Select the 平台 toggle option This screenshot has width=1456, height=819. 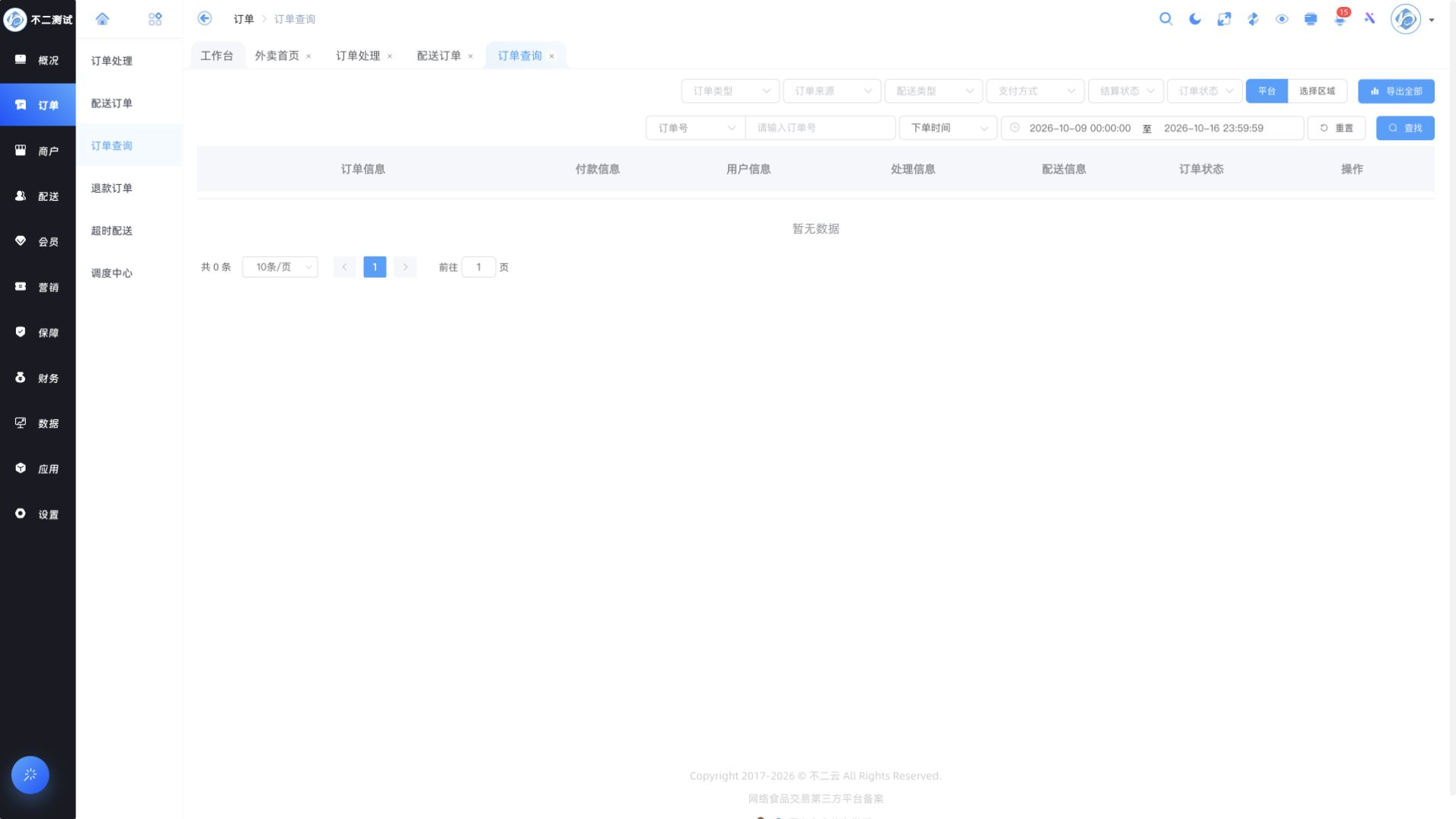(x=1266, y=91)
